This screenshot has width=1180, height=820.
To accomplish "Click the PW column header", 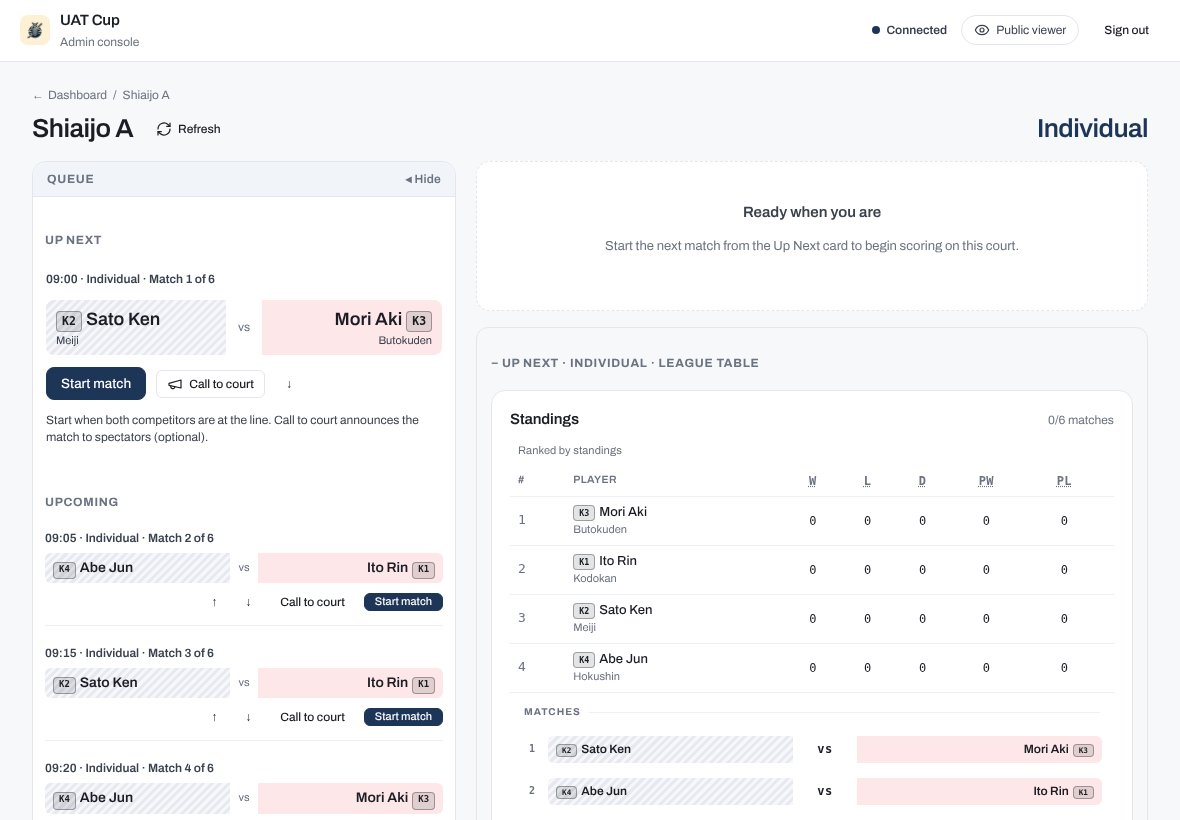I will pos(986,481).
